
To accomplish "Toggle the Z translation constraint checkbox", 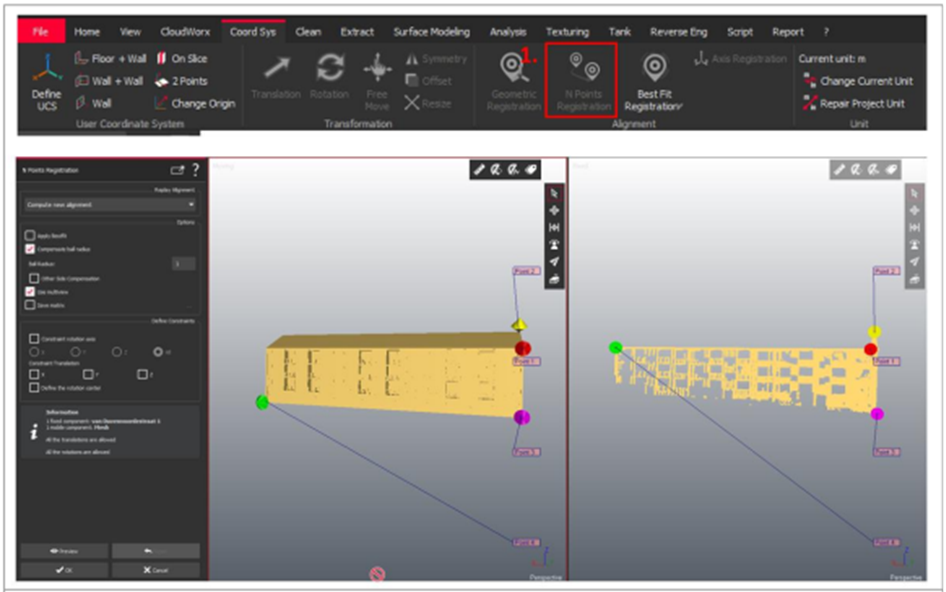I will (x=142, y=374).
